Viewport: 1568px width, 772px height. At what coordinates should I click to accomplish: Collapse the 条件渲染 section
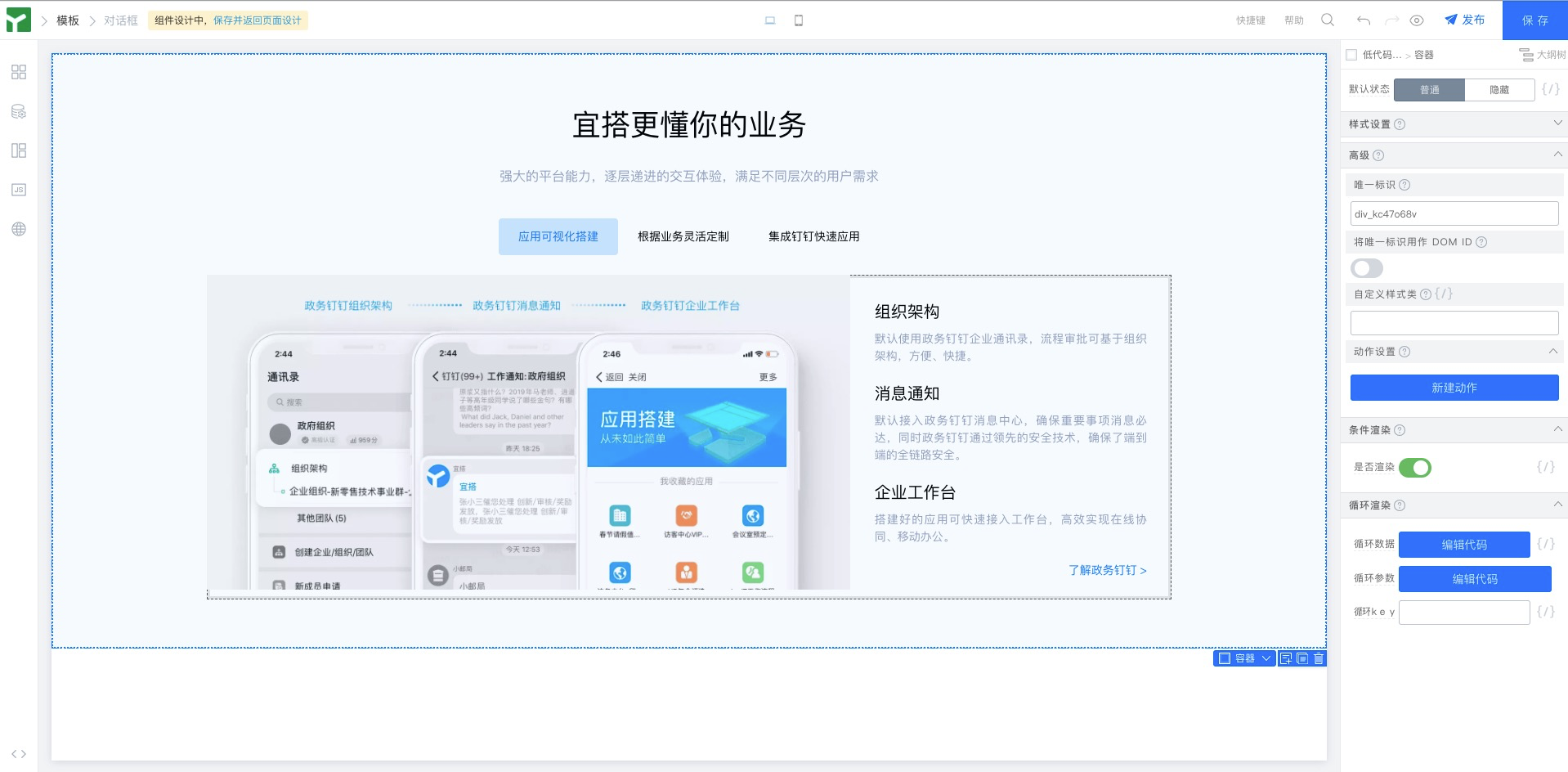click(1557, 429)
